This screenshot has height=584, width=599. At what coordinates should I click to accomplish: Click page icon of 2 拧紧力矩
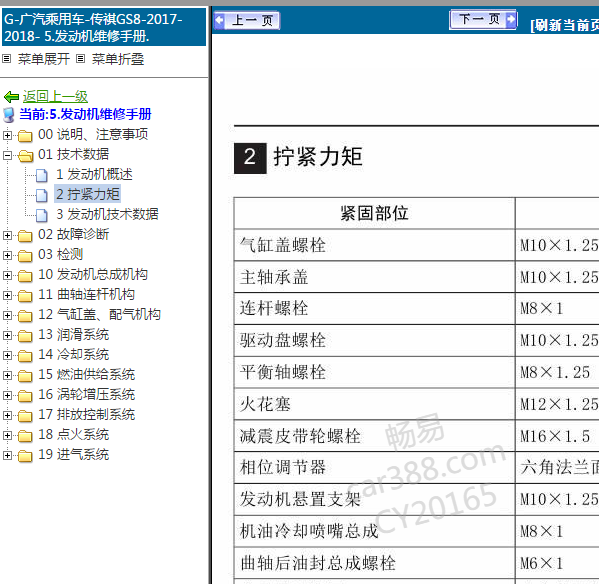click(42, 195)
